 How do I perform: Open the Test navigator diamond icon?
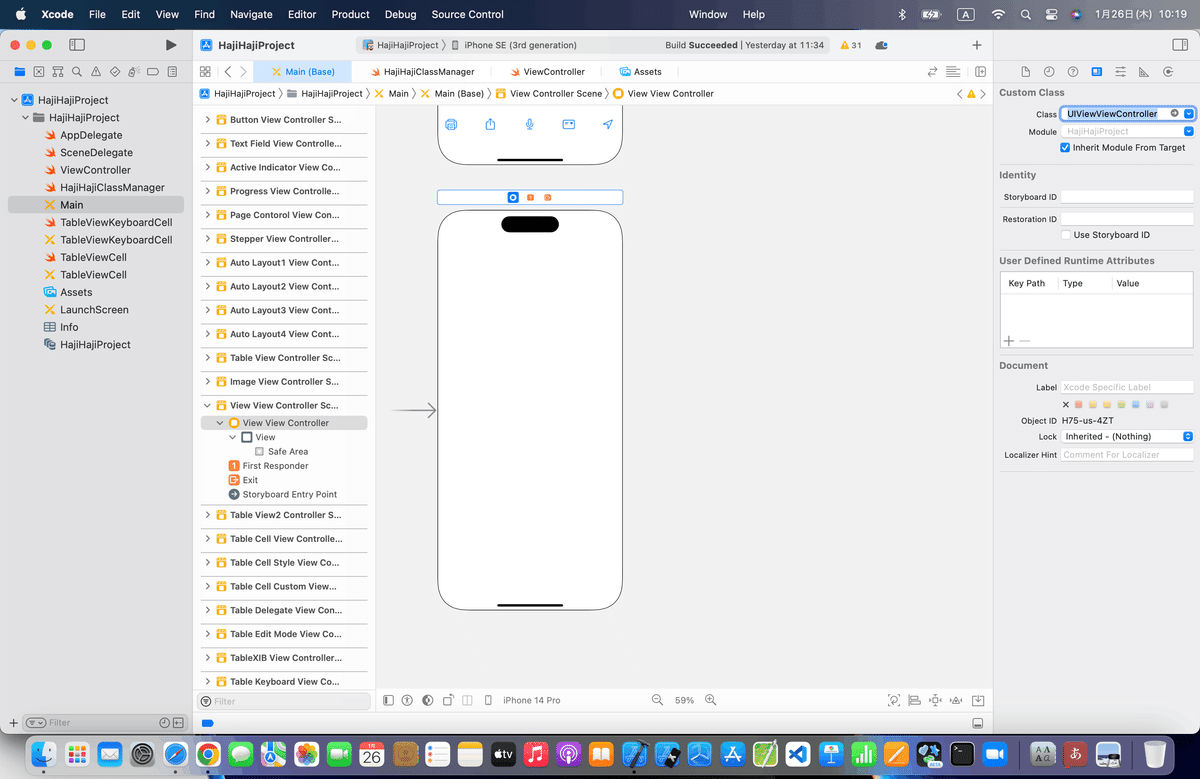tap(115, 72)
